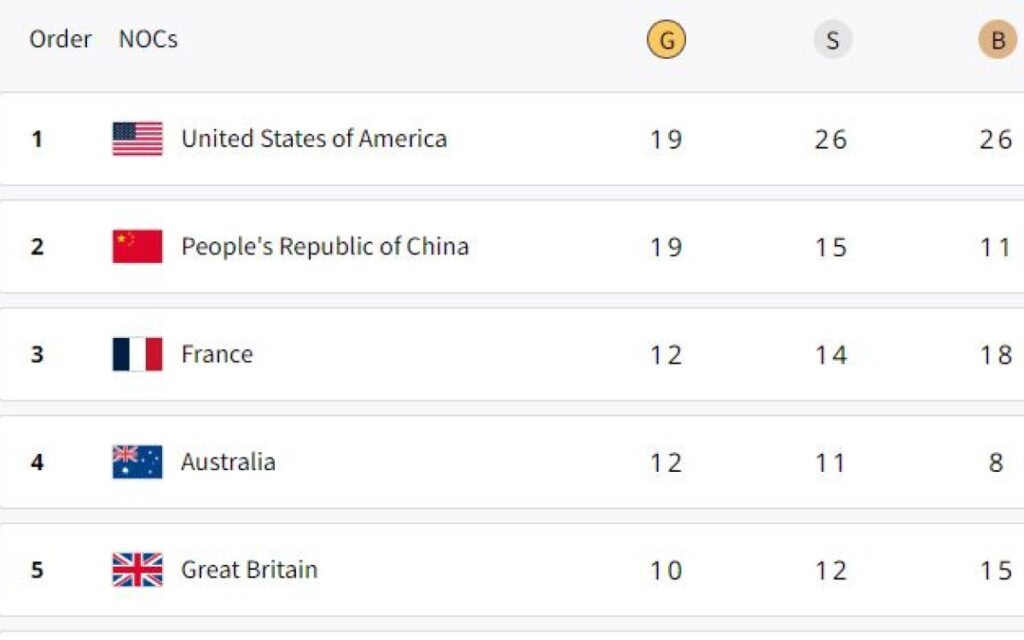Viewport: 1024px width, 640px height.
Task: Open the Great Britain country link
Action: 249,570
